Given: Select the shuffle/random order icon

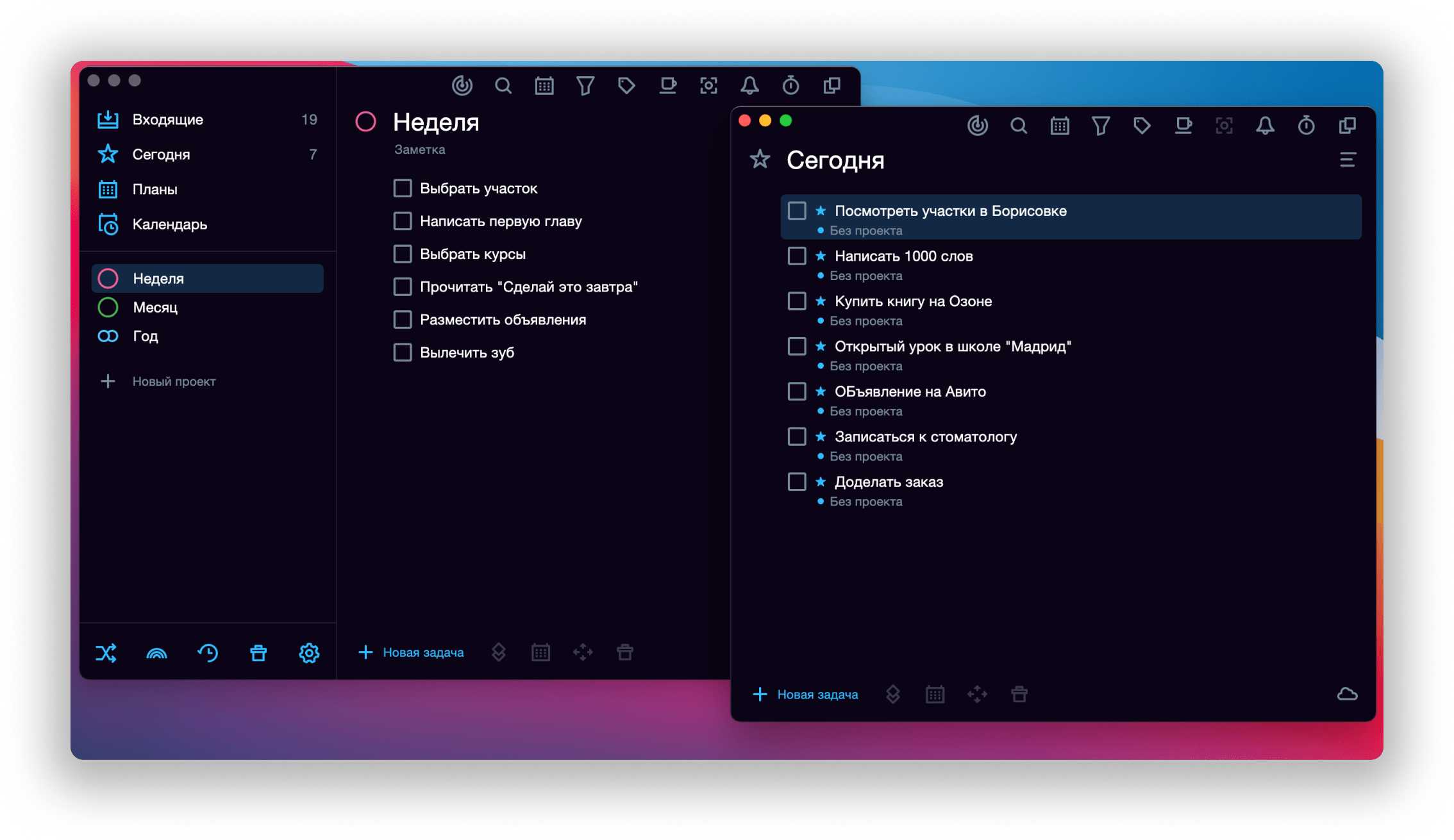Looking at the screenshot, I should [106, 652].
